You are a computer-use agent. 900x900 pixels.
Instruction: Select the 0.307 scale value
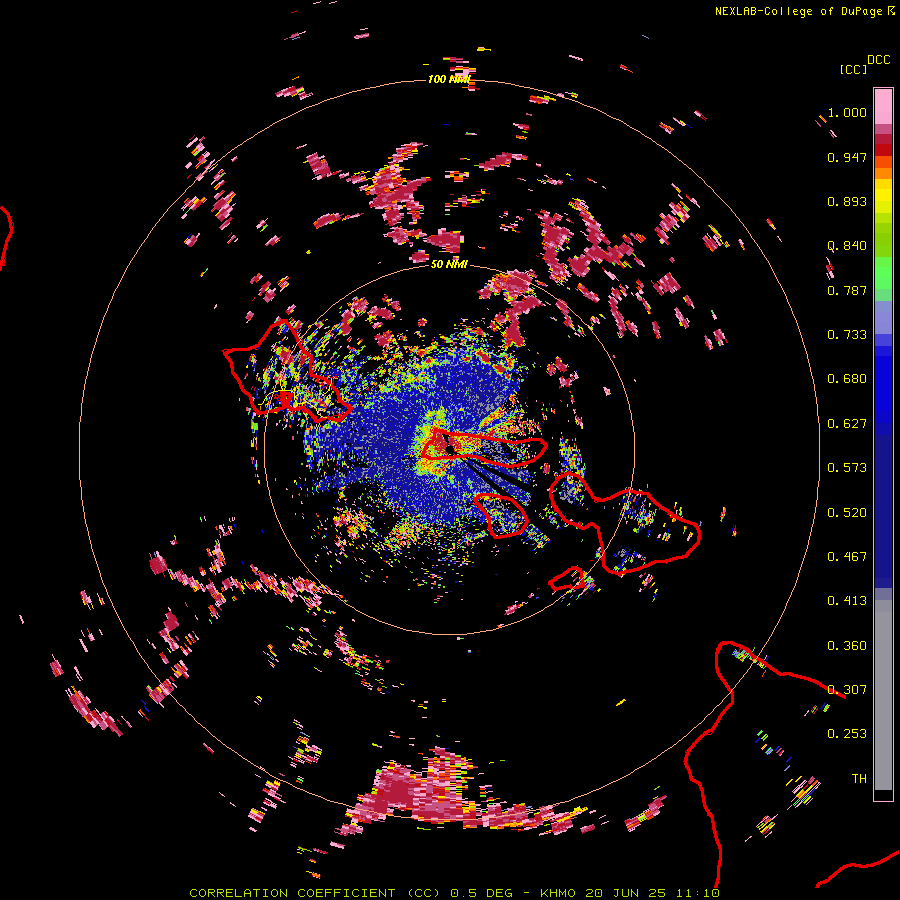[847, 690]
